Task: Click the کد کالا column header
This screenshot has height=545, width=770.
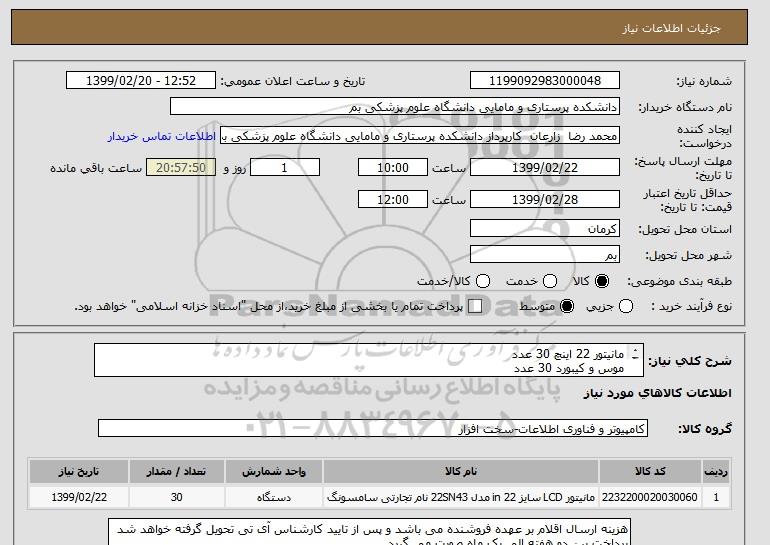Action: click(650, 471)
